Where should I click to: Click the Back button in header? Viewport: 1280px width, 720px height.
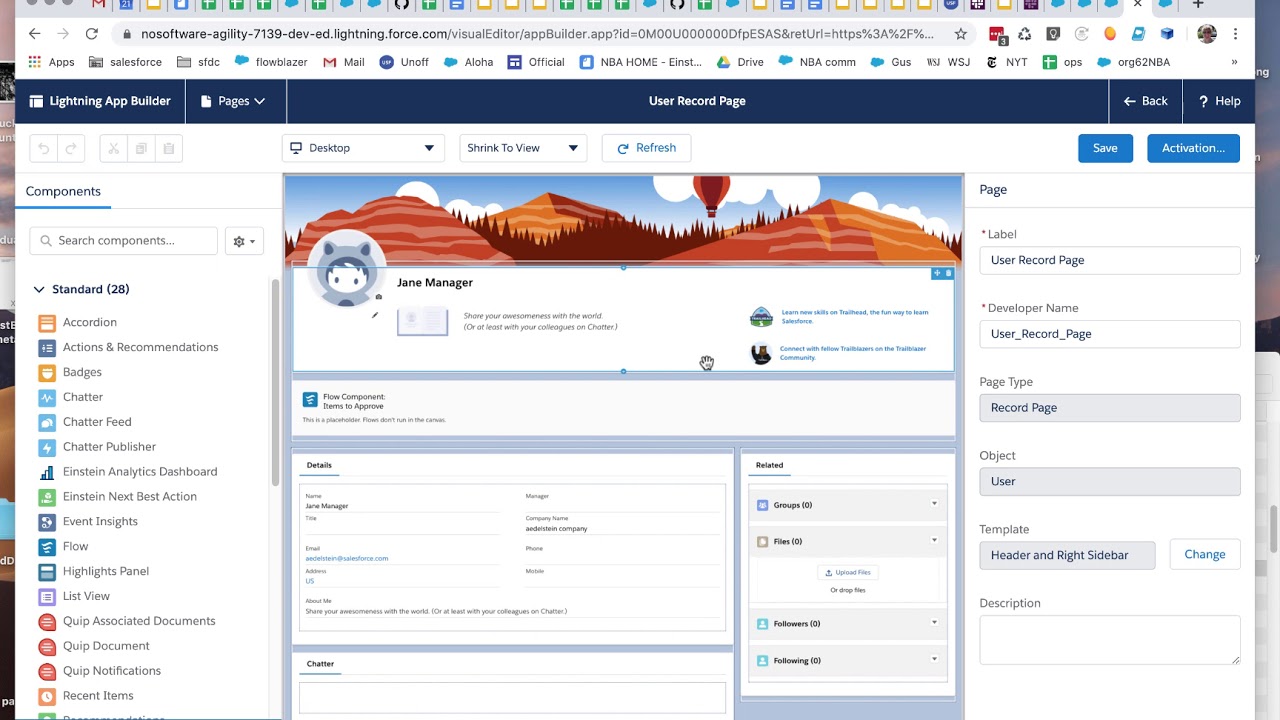click(1145, 101)
